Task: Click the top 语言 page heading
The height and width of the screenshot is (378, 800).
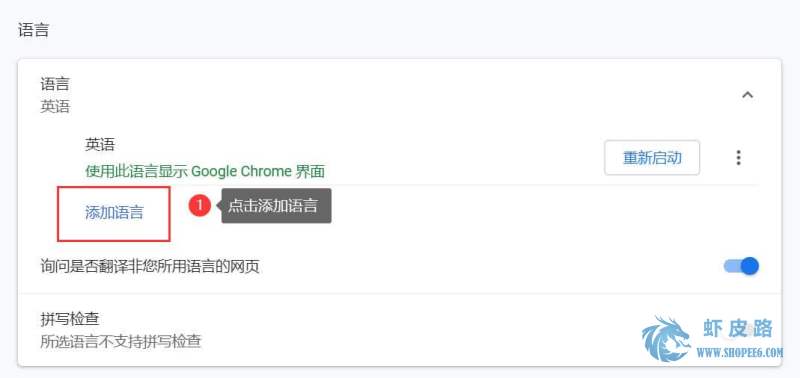Action: (34, 30)
